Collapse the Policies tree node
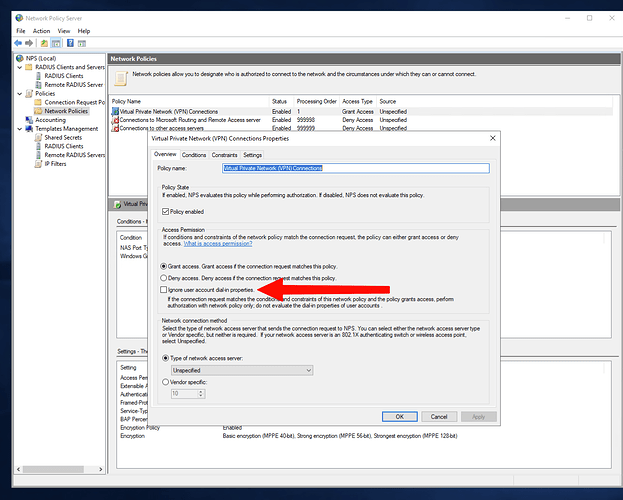Screen dimensions: 623x500 (19, 94)
